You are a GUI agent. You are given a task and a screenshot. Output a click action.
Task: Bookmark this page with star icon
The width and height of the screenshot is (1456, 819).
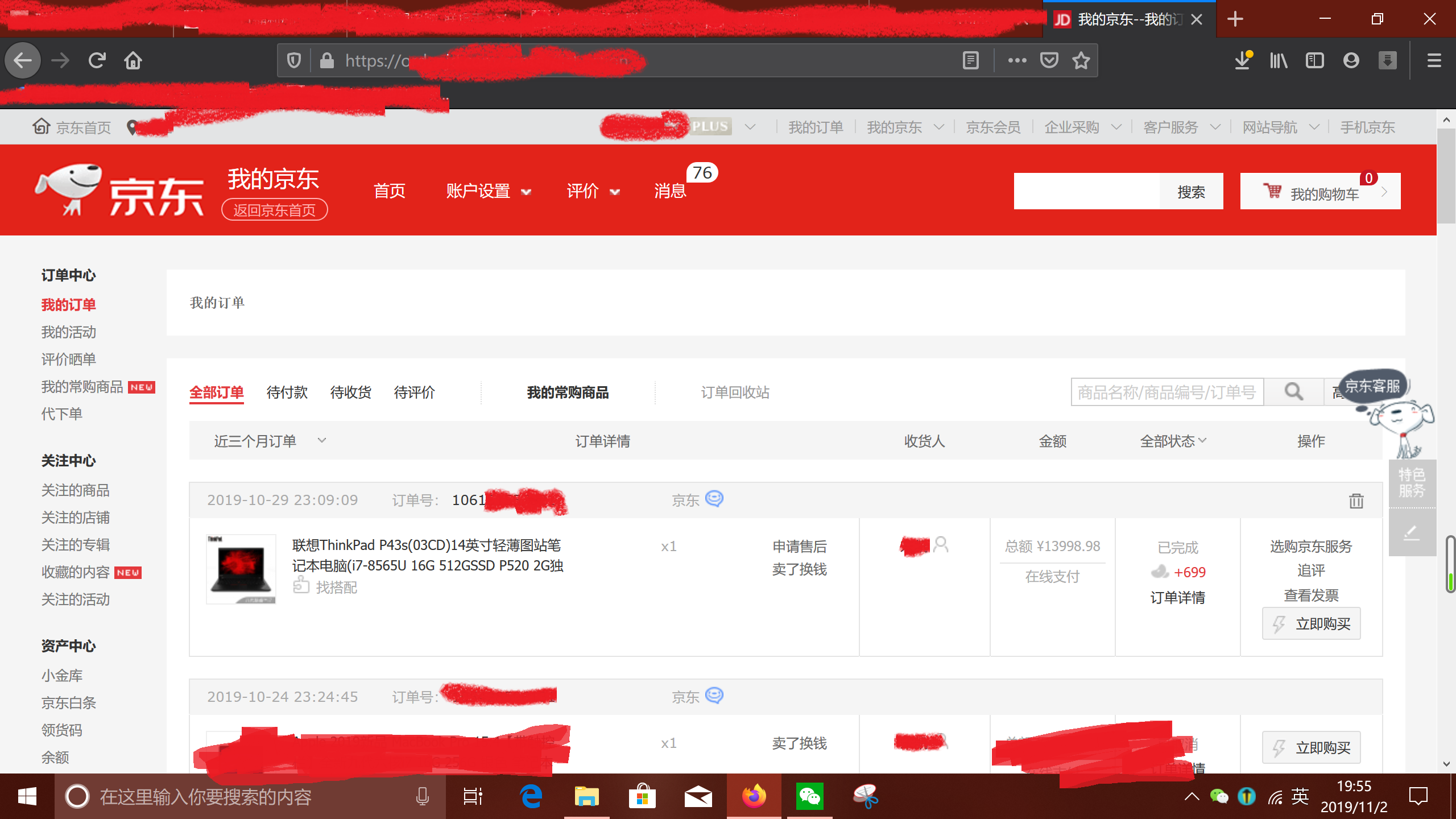(x=1081, y=60)
